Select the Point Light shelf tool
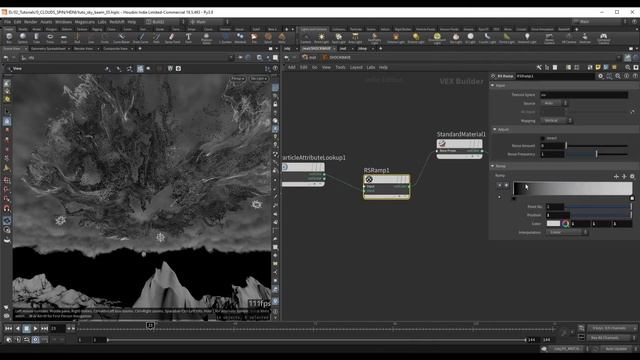Screen dimensions: 640x360 pyautogui.click(x=321, y=38)
